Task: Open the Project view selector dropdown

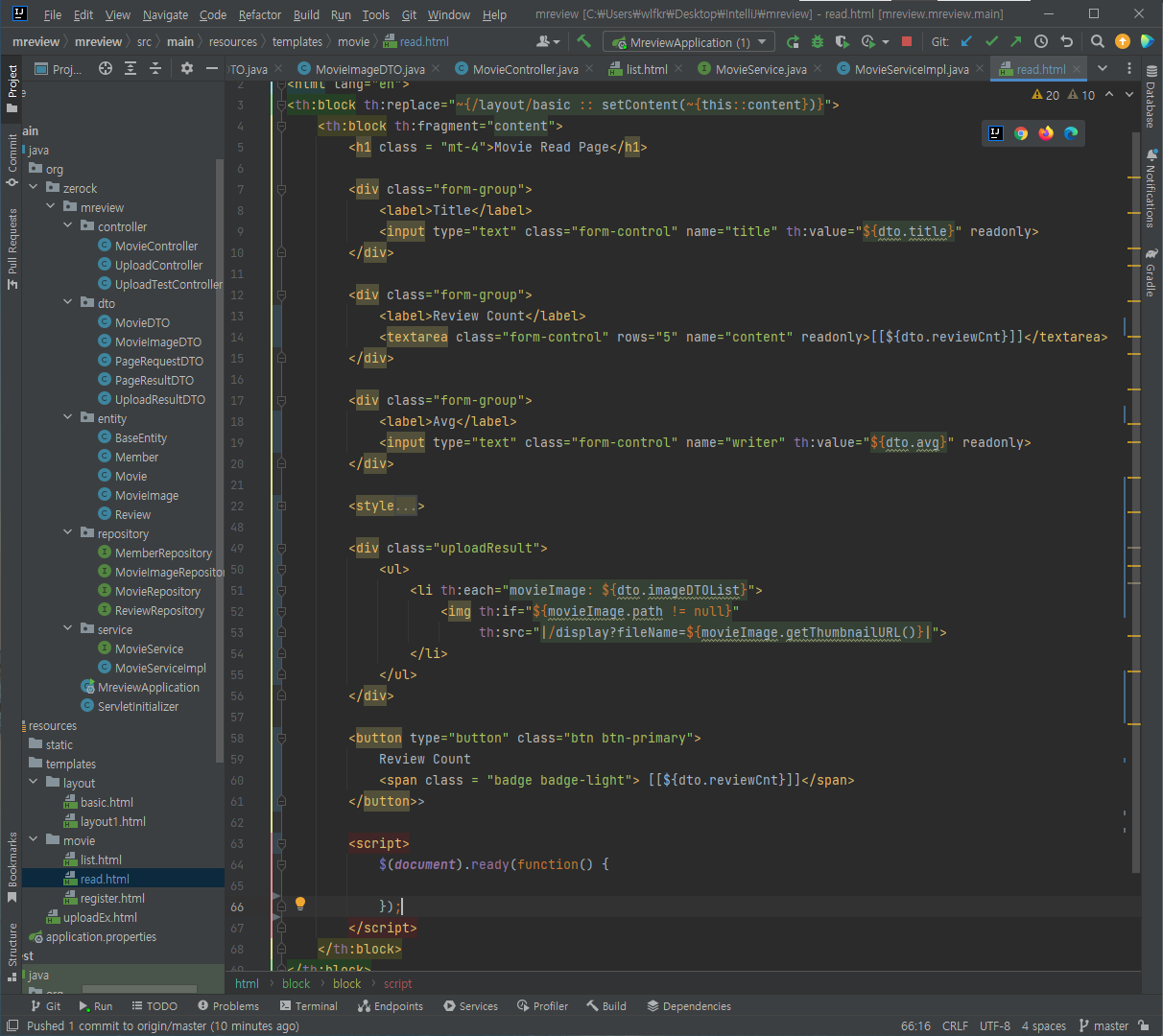Action: tap(59, 69)
